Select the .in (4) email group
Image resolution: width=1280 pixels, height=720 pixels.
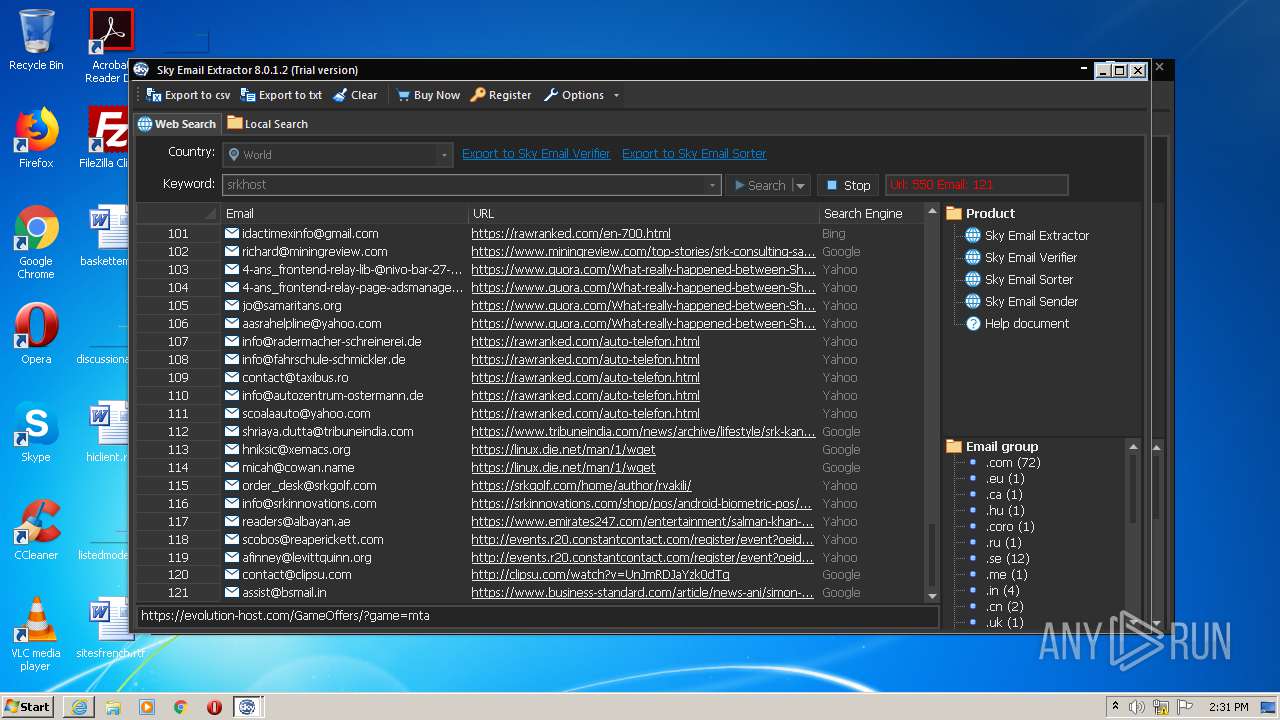point(1003,590)
